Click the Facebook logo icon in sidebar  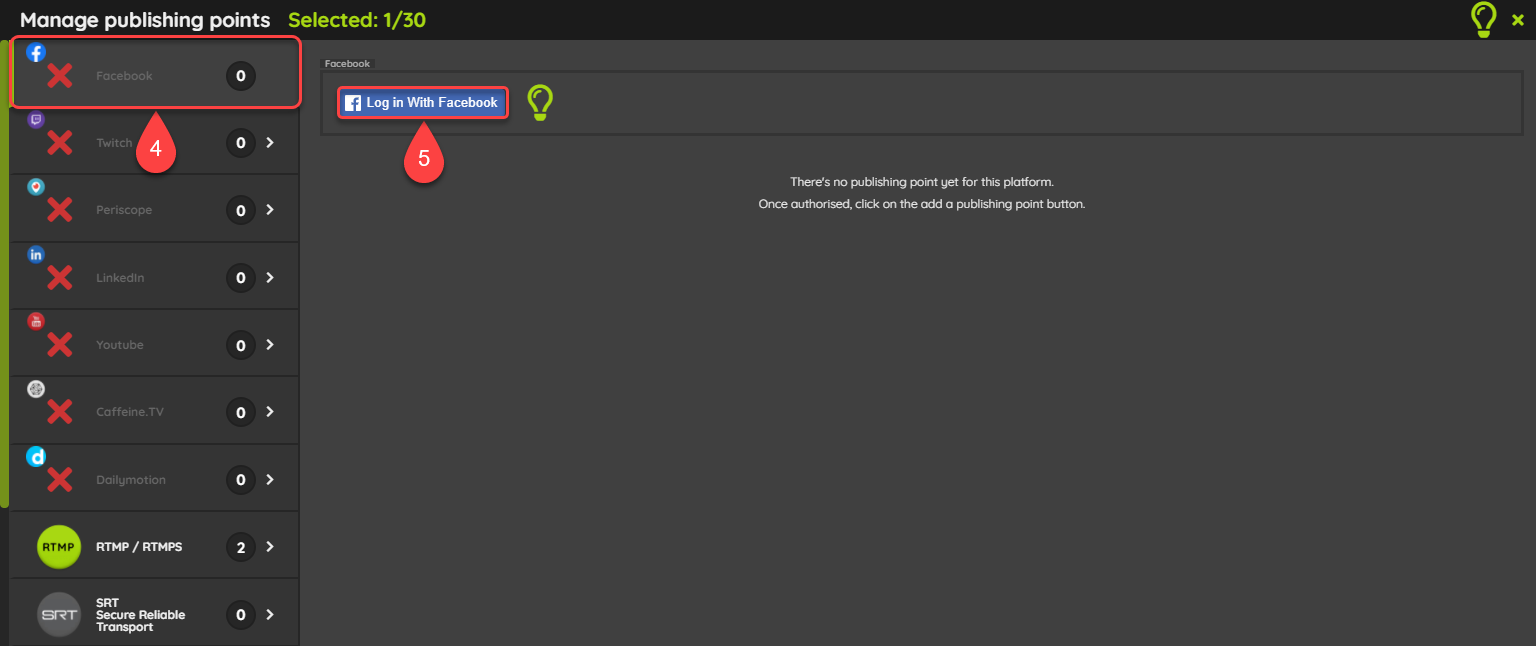(x=36, y=52)
